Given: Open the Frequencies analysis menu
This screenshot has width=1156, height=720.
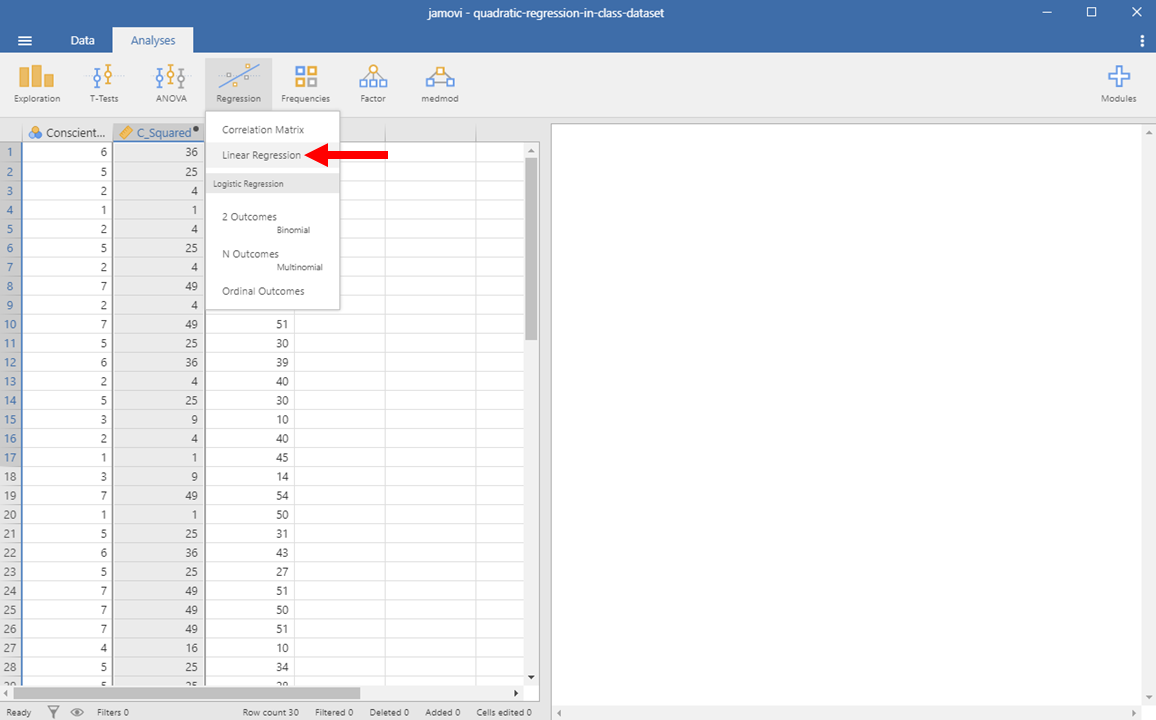Looking at the screenshot, I should pos(305,83).
